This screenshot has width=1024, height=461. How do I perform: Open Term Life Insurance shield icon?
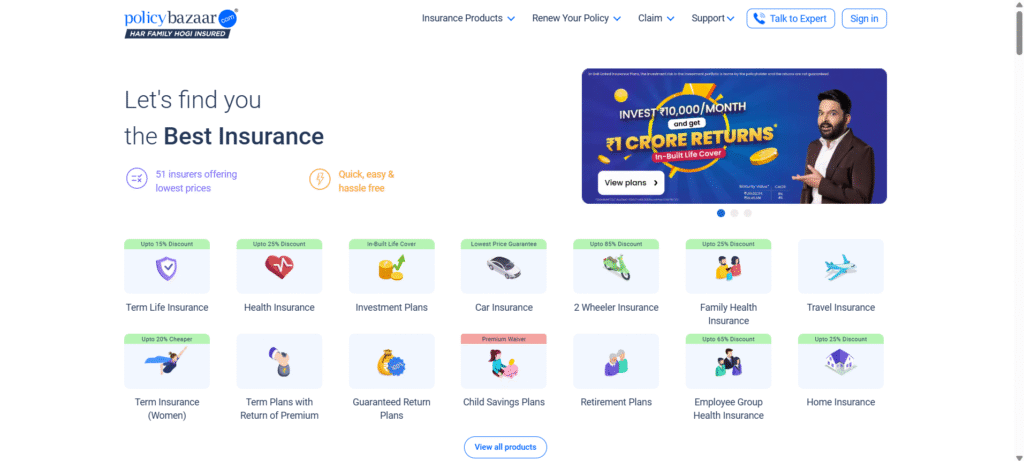tap(166, 268)
